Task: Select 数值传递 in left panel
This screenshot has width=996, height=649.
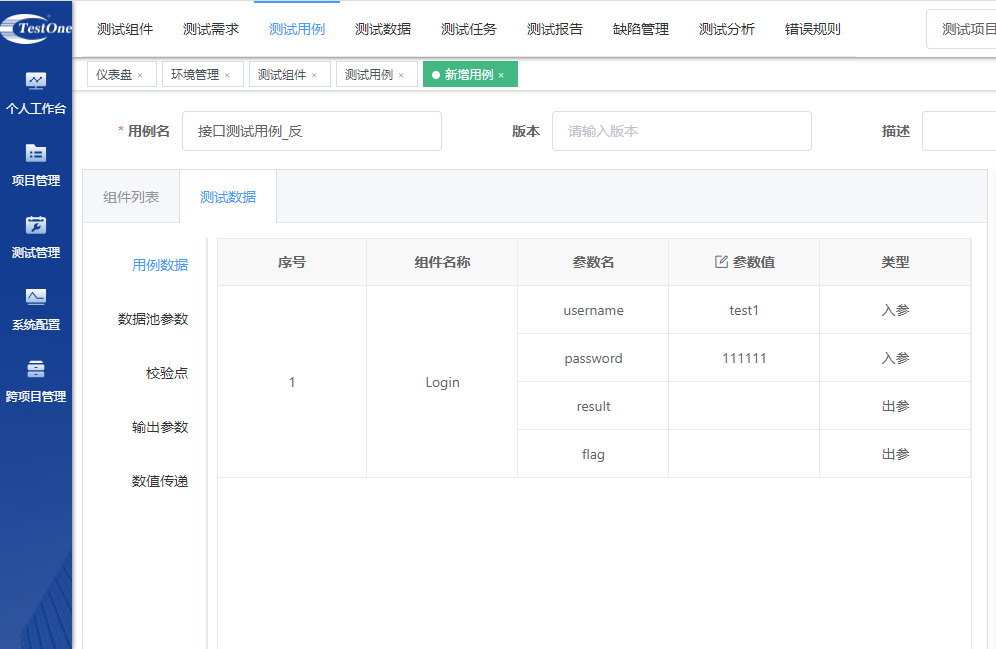Action: coord(160,481)
